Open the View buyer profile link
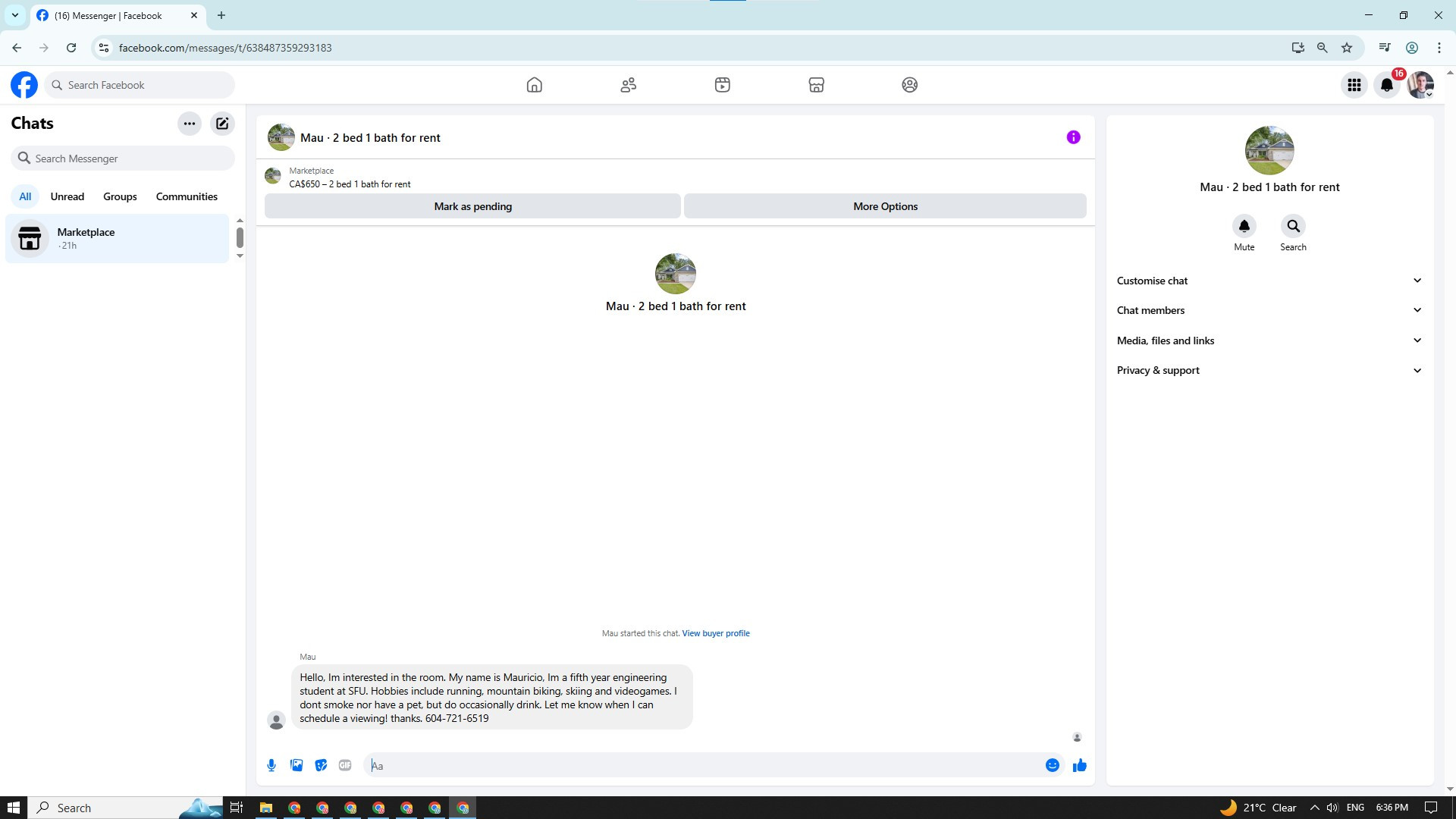Image resolution: width=1456 pixels, height=819 pixels. (x=715, y=633)
